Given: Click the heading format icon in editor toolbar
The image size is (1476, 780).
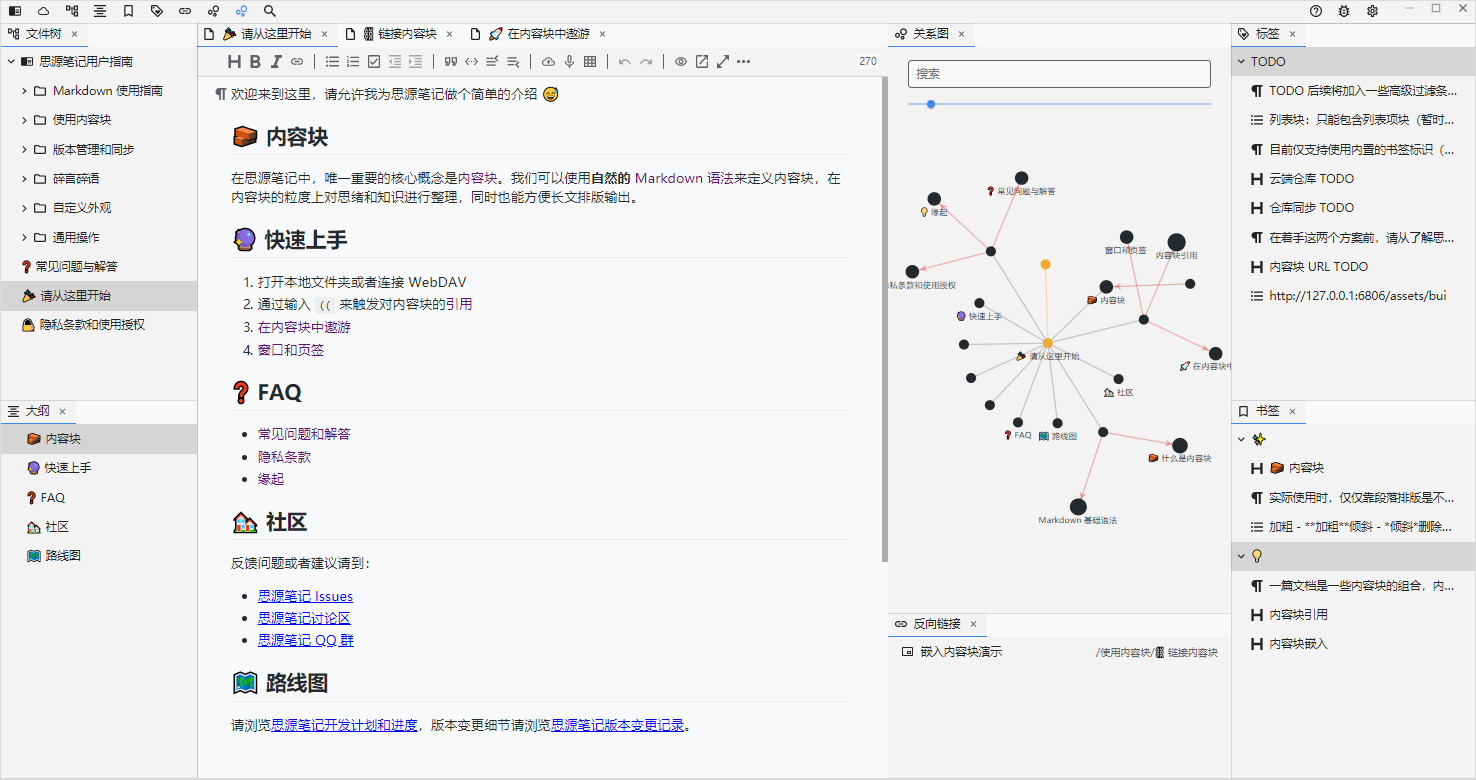Looking at the screenshot, I should tap(234, 62).
